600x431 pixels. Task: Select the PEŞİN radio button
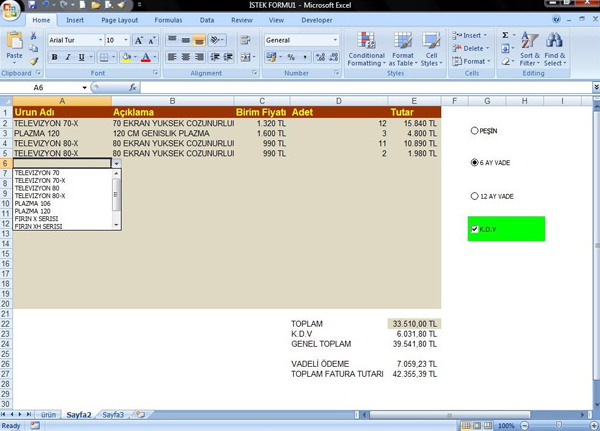(474, 130)
